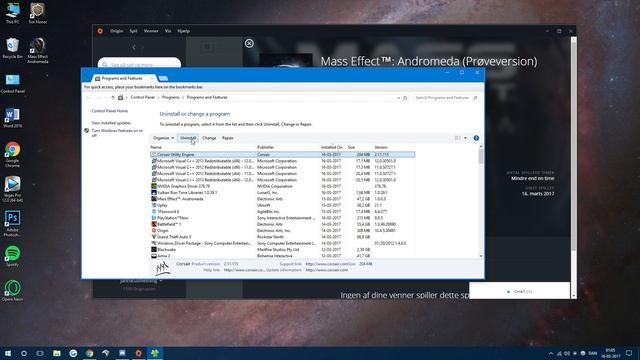Screen dimensions: 640x360
Task: Sort by the Installed On column header
Action: click(332, 147)
